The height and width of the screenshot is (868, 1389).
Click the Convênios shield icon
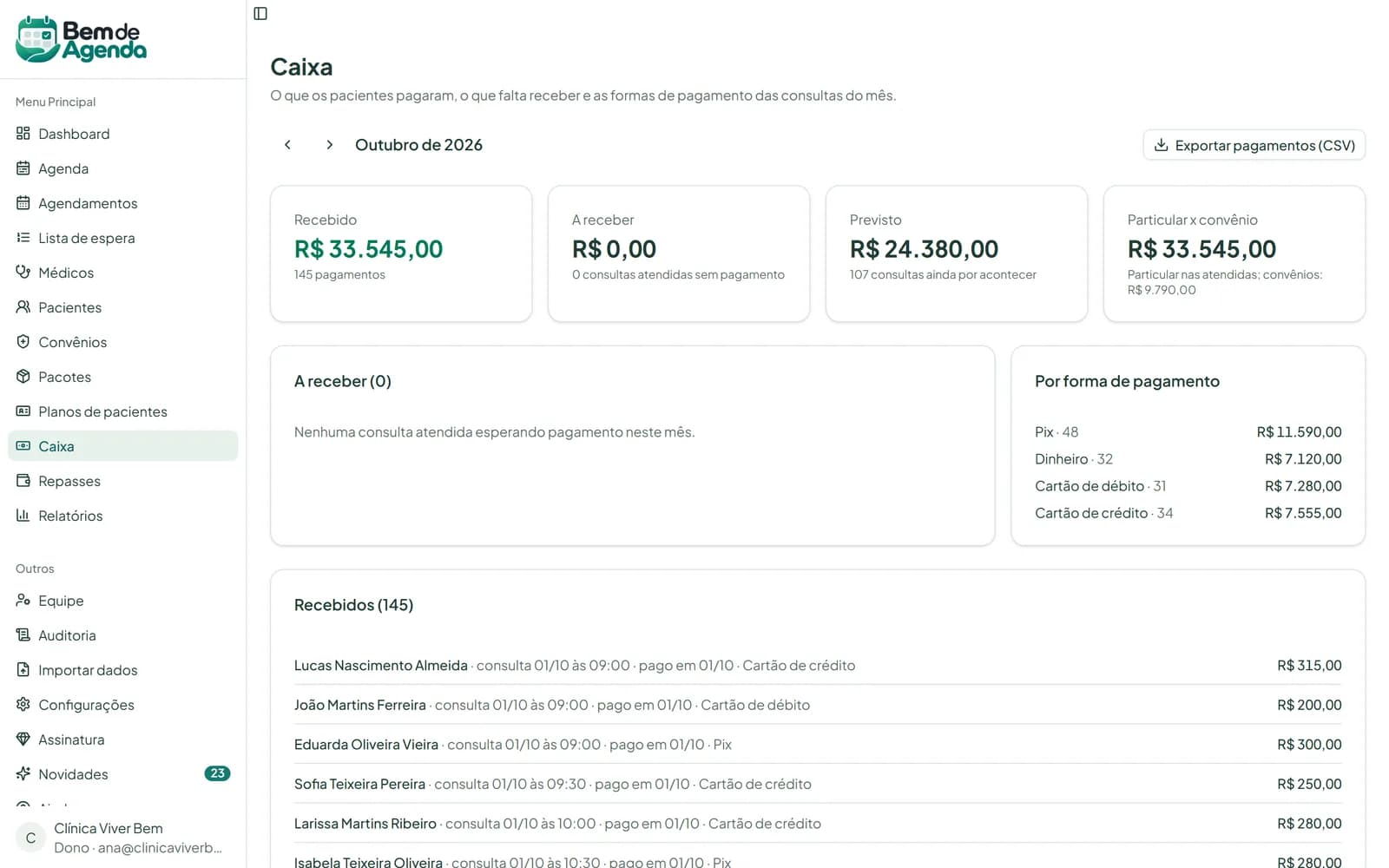coord(23,342)
